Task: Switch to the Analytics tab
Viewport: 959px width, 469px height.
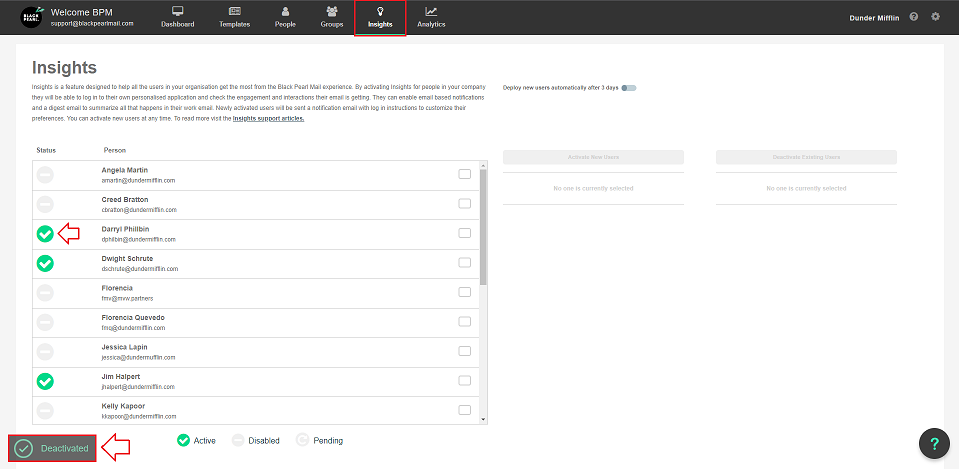Action: [x=431, y=17]
